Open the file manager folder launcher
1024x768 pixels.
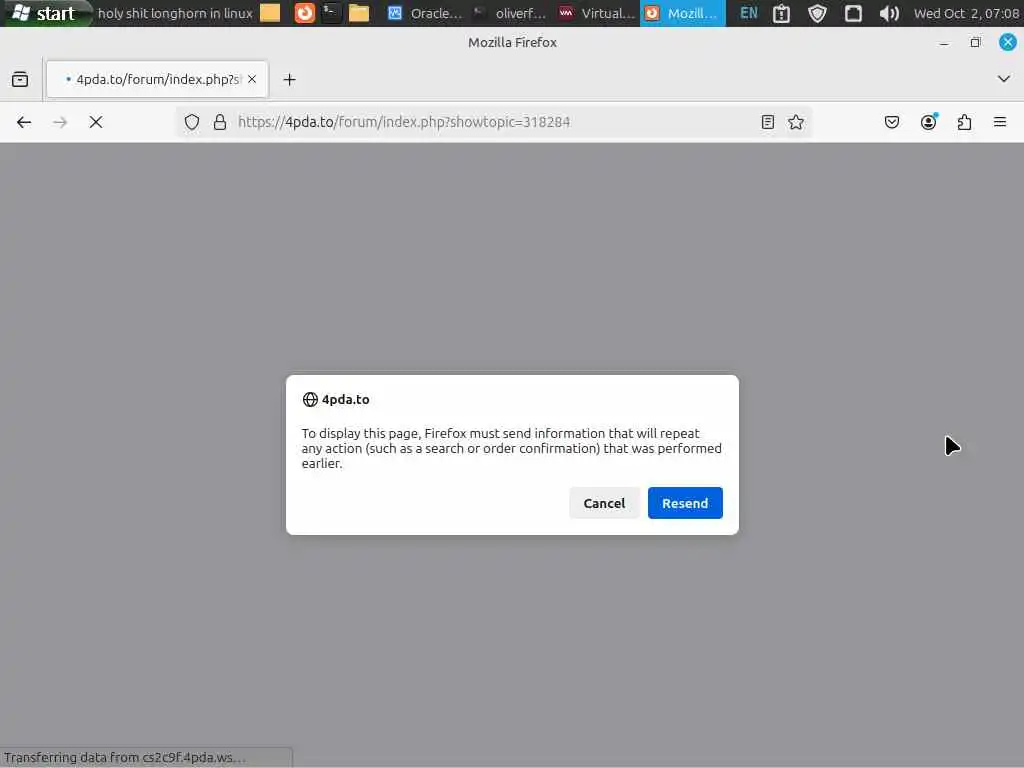click(x=359, y=13)
